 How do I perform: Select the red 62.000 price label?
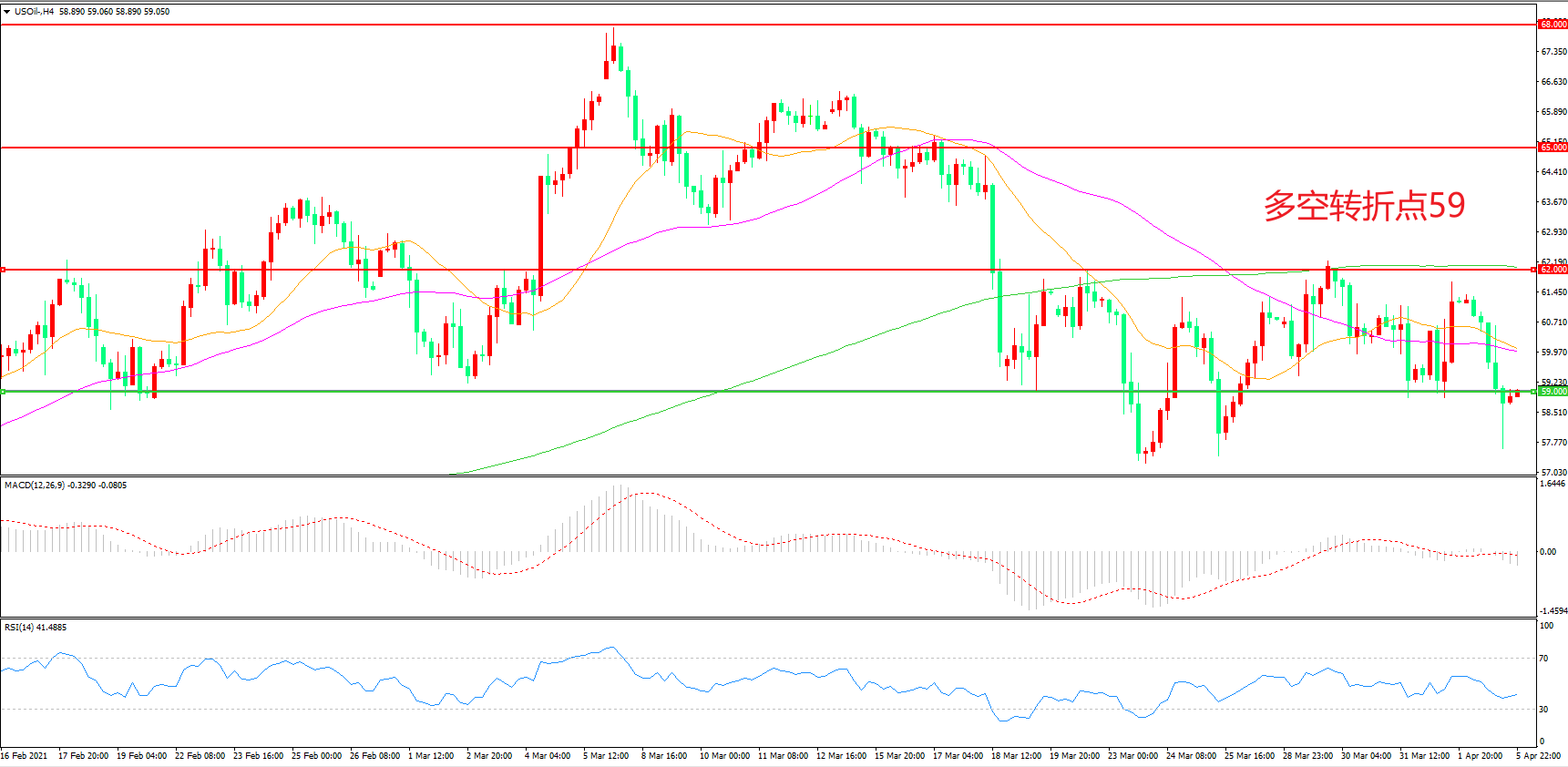click(1553, 270)
